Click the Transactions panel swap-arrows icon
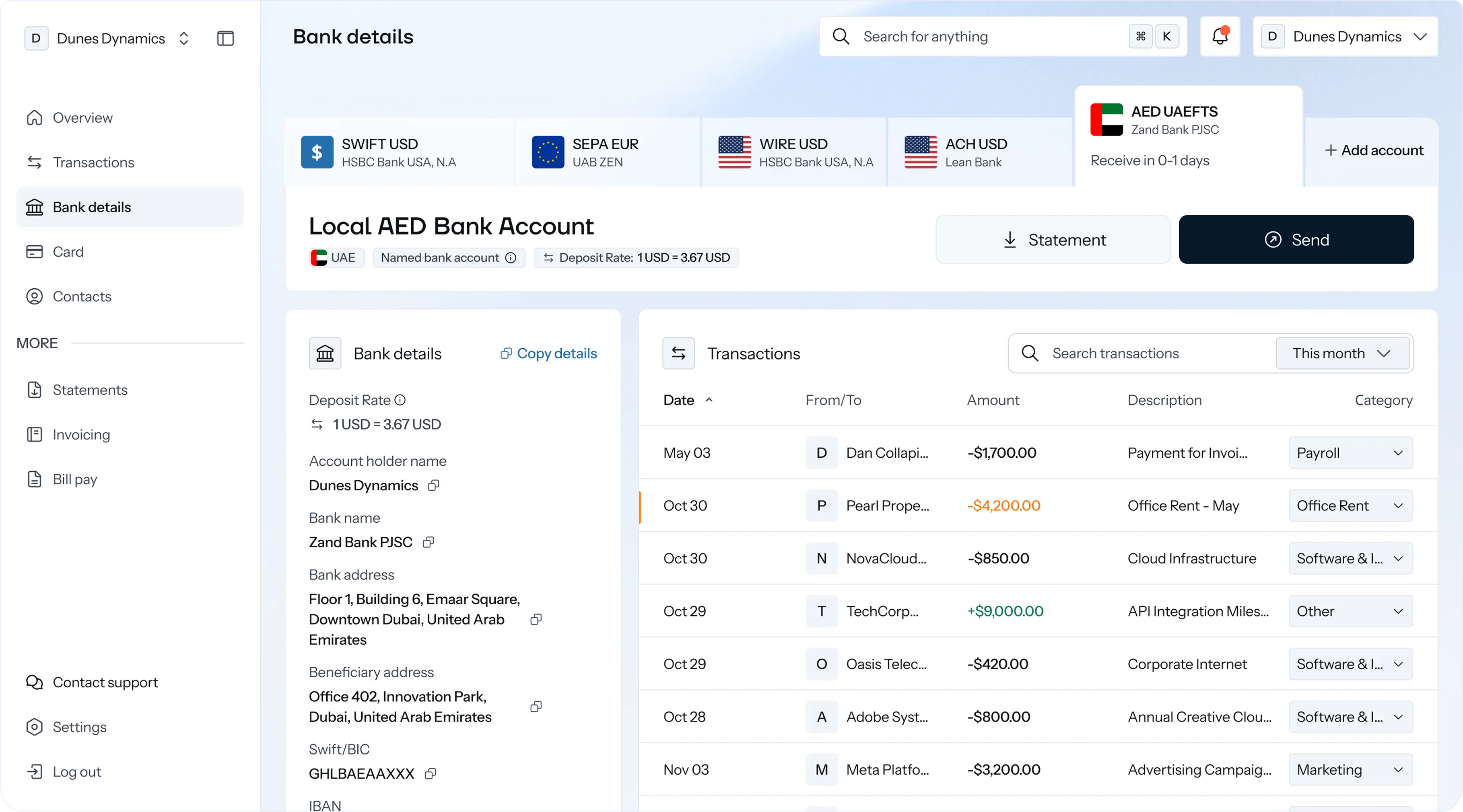The height and width of the screenshot is (812, 1463). [678, 353]
